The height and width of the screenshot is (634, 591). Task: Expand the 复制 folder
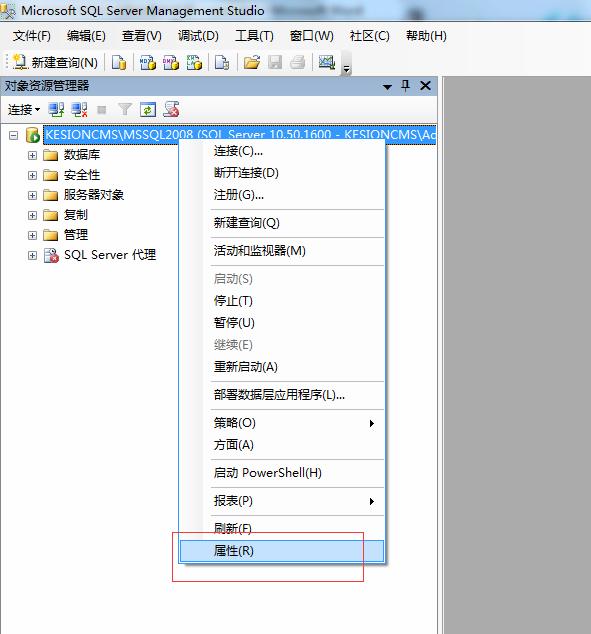[32, 215]
